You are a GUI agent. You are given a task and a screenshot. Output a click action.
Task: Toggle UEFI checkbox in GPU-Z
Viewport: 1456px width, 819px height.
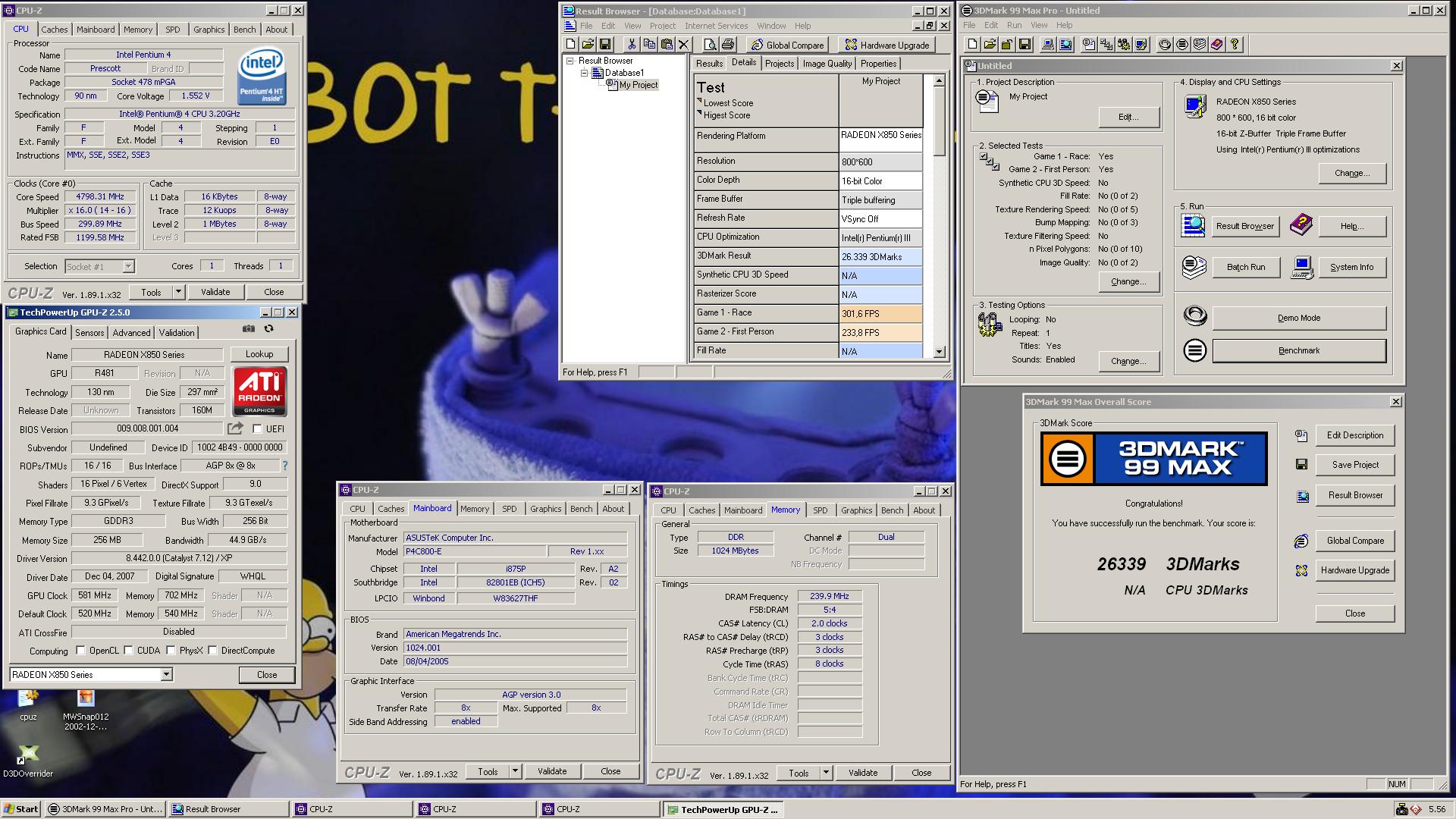click(x=257, y=429)
